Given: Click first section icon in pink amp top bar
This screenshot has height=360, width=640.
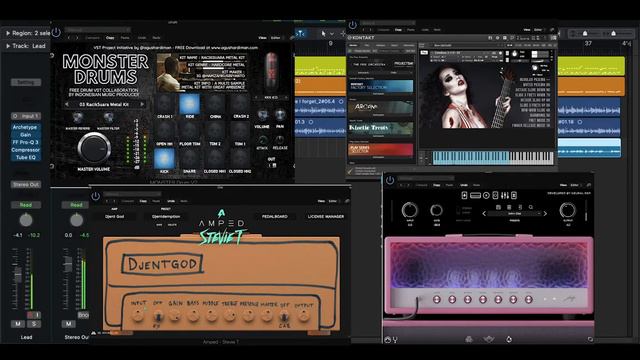Looking at the screenshot, I should coord(464,196).
